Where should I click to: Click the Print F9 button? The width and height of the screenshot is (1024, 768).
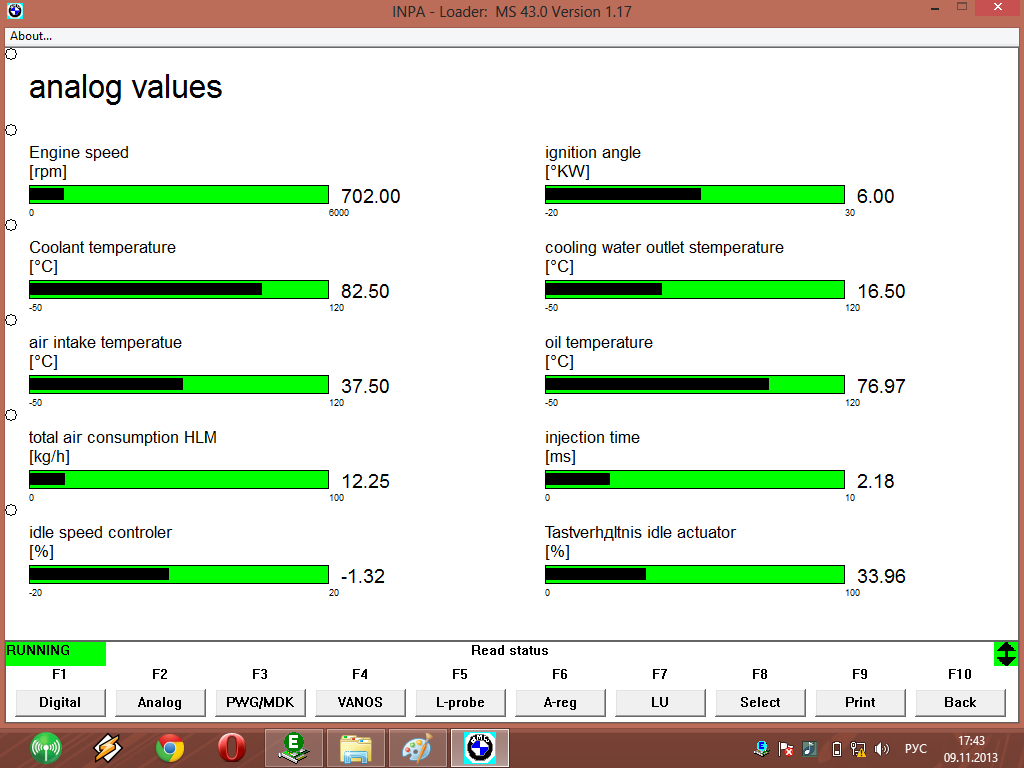coord(860,702)
